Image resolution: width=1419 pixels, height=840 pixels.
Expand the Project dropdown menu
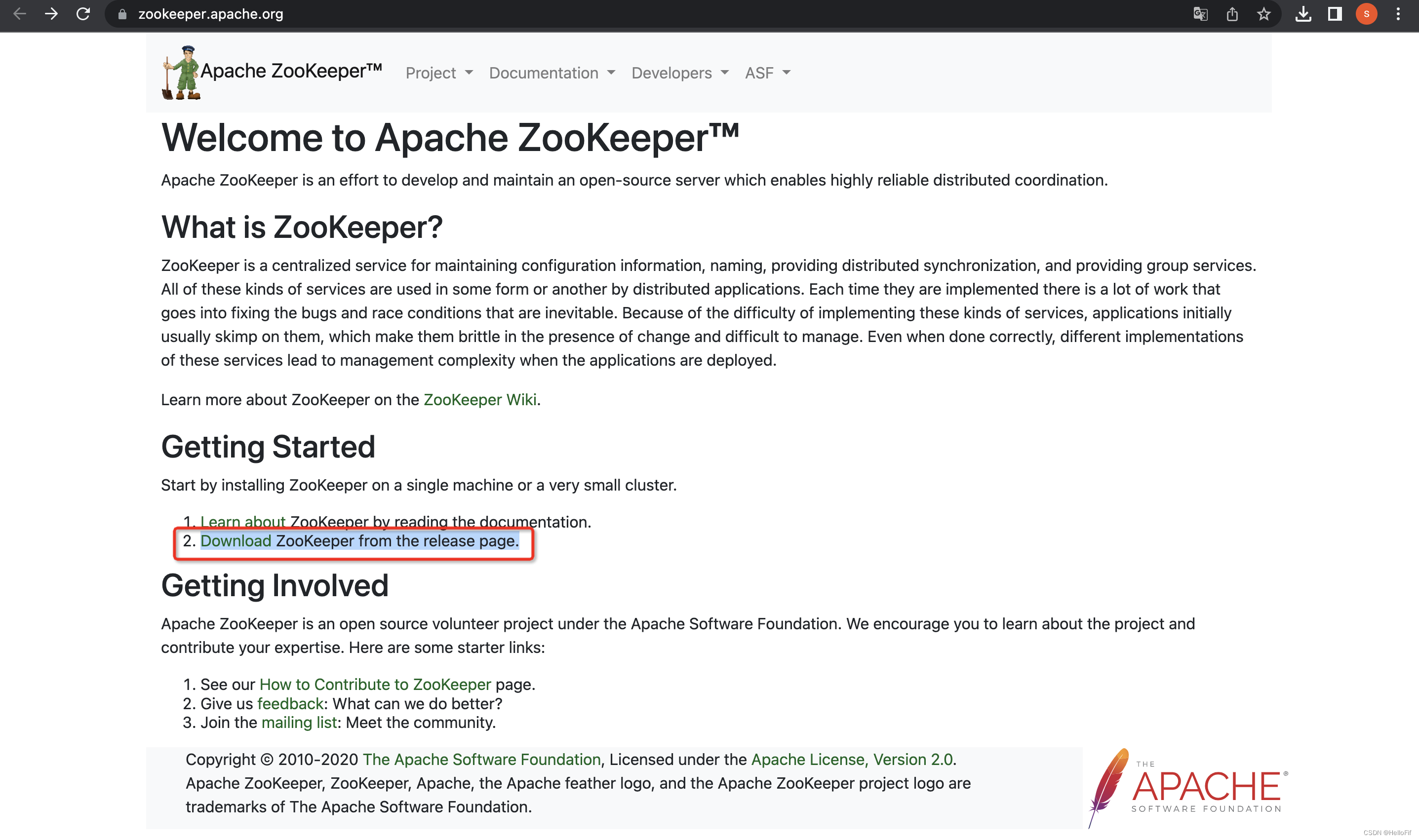tap(439, 73)
